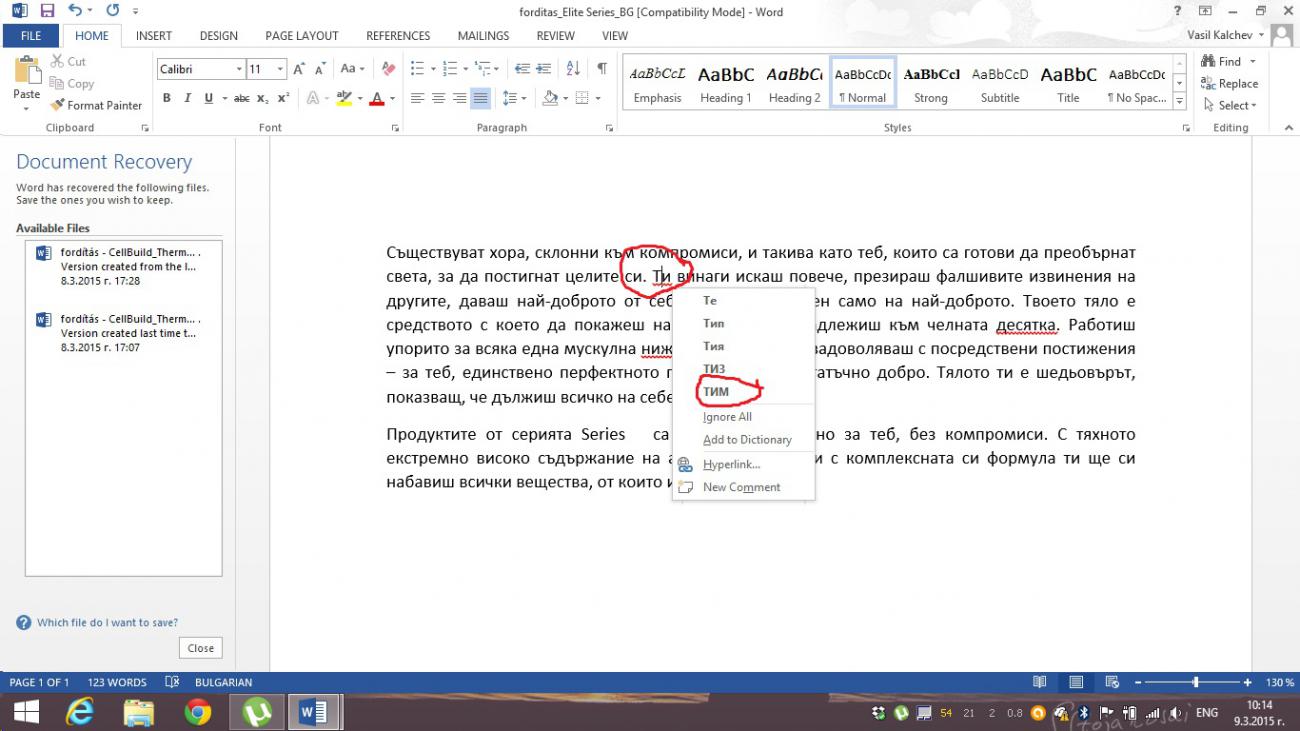Click the Show/Hide paragraph marks icon
The height and width of the screenshot is (731, 1300).
[x=601, y=68]
